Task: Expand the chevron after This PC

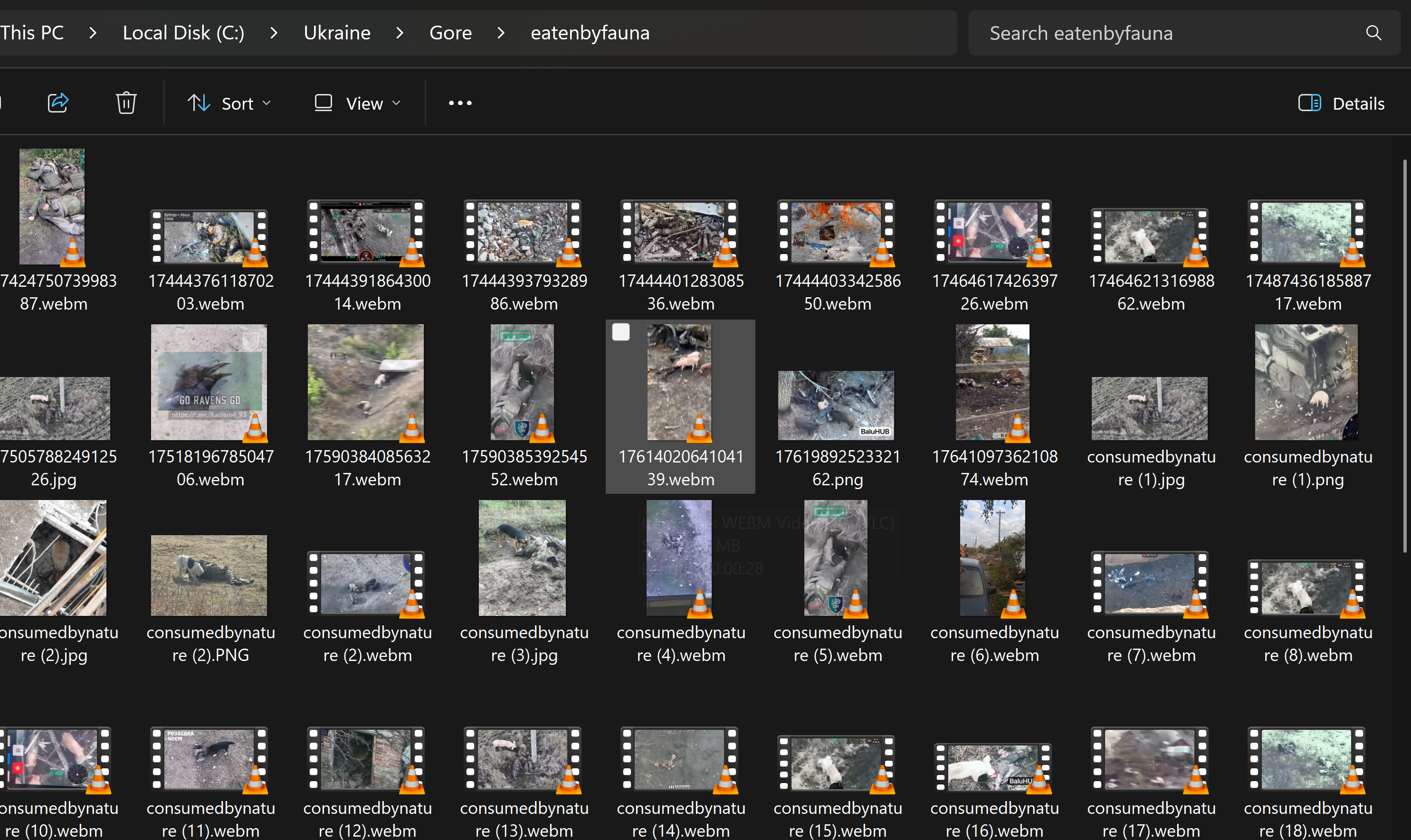Action: (x=93, y=33)
